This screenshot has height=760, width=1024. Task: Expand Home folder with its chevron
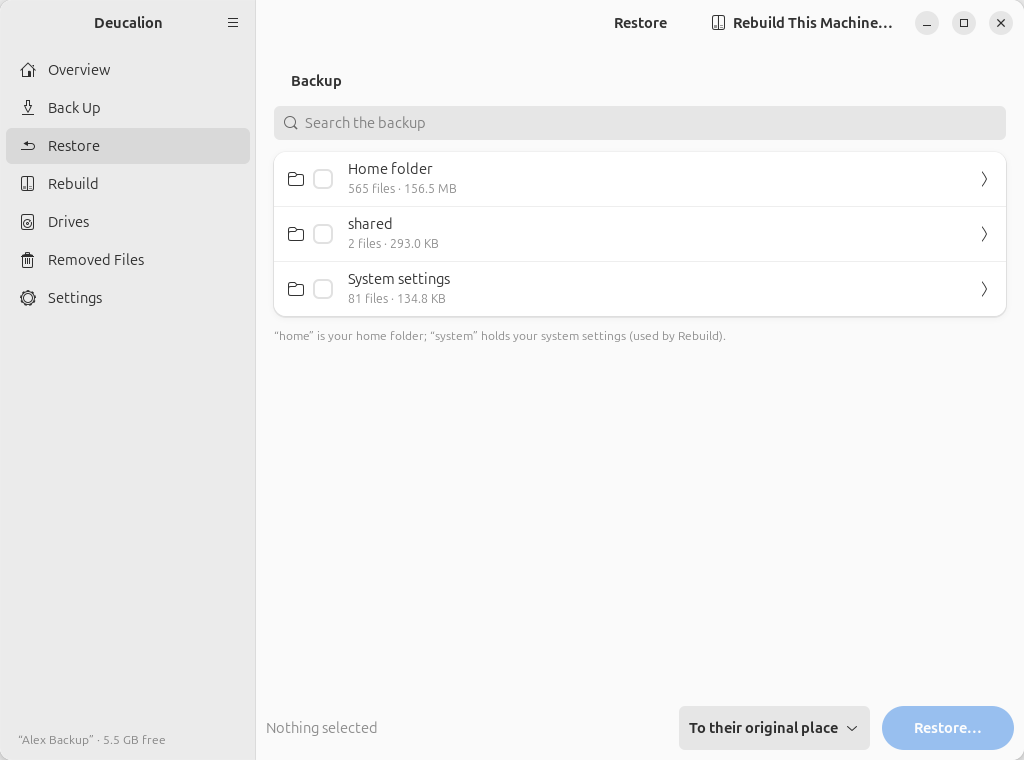pos(984,179)
